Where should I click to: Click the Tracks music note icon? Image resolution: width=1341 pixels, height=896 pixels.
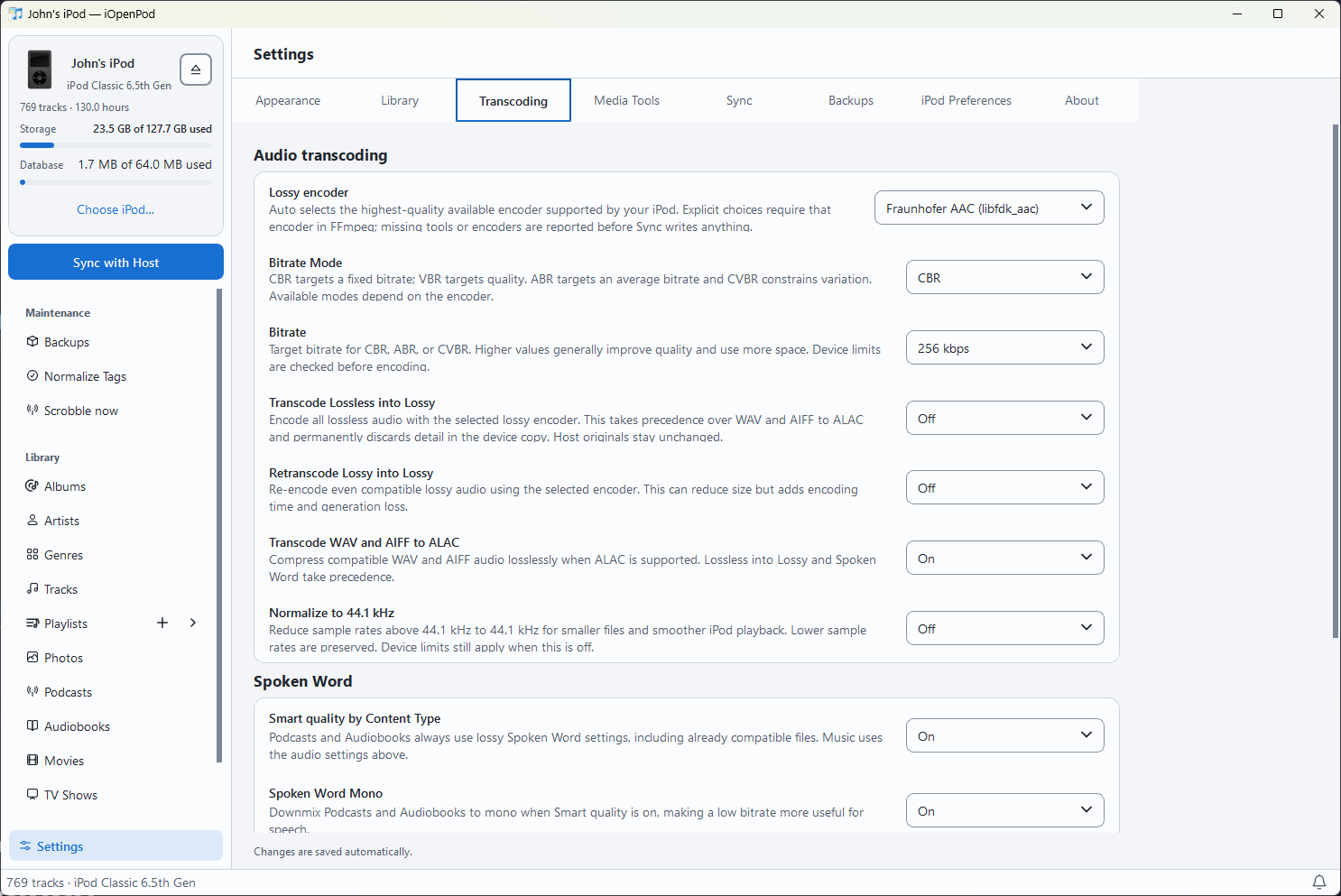coord(32,589)
